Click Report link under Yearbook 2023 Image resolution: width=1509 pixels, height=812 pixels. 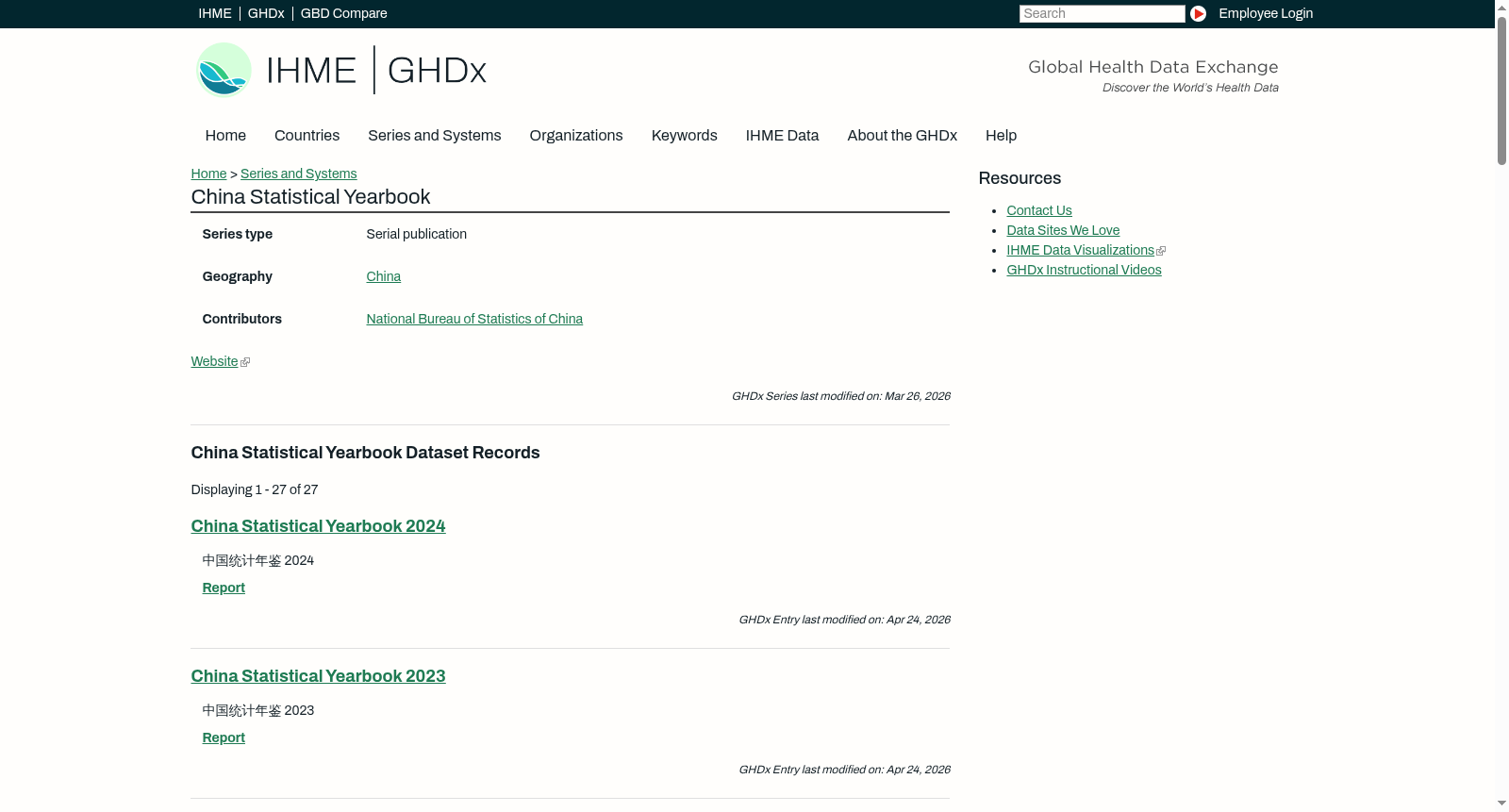pos(224,737)
